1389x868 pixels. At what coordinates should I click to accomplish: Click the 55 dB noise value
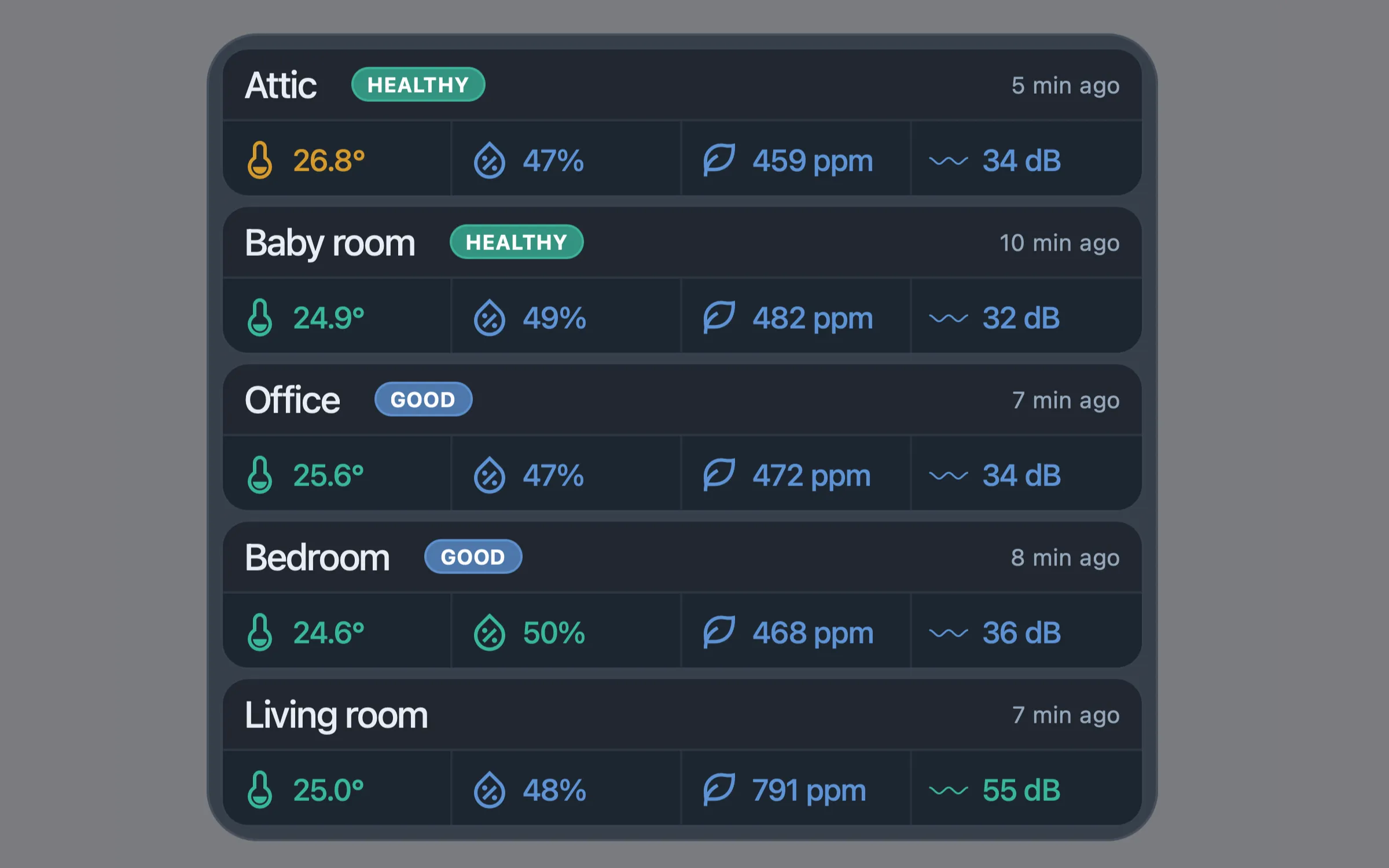coord(1021,790)
